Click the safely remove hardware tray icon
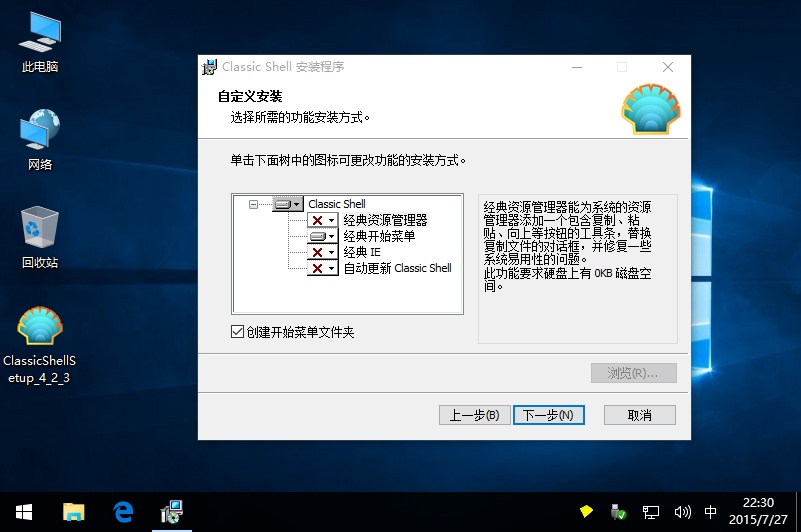The height and width of the screenshot is (532, 801). [618, 512]
